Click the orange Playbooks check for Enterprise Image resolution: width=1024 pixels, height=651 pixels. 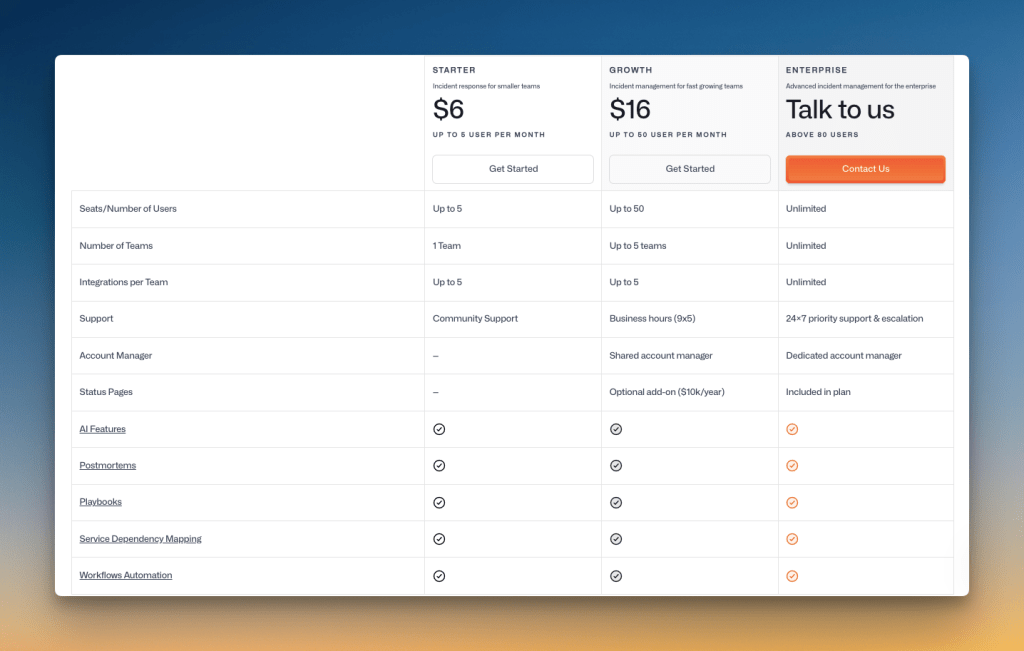792,502
